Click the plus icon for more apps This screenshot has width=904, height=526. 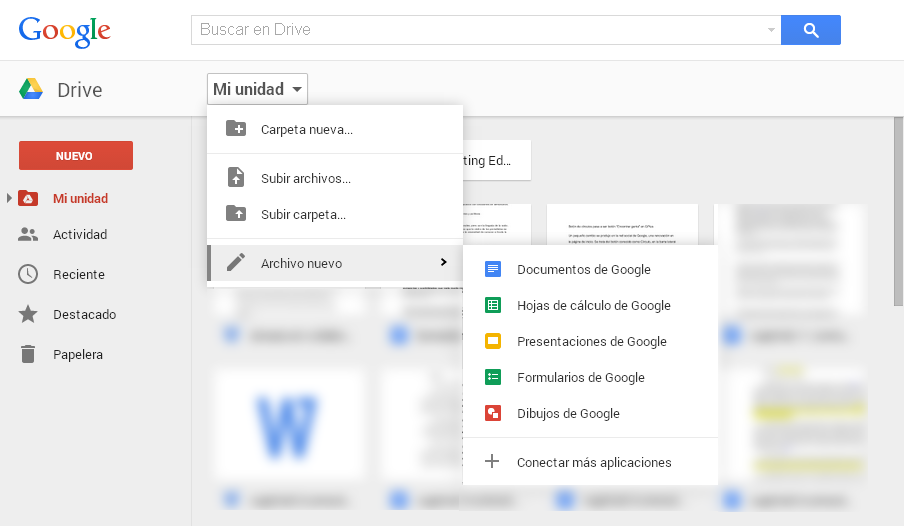pyautogui.click(x=492, y=461)
